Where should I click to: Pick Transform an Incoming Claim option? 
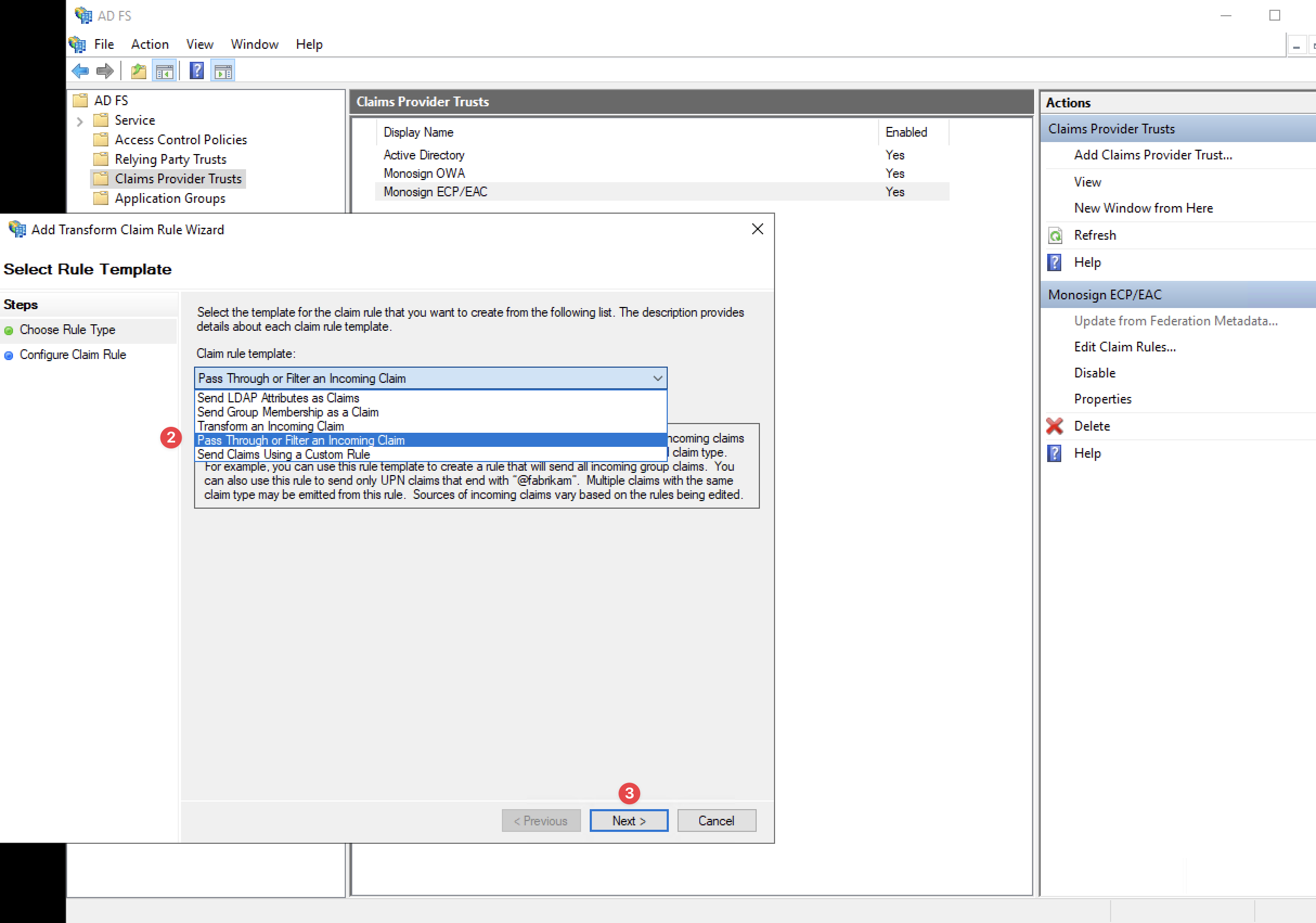270,426
